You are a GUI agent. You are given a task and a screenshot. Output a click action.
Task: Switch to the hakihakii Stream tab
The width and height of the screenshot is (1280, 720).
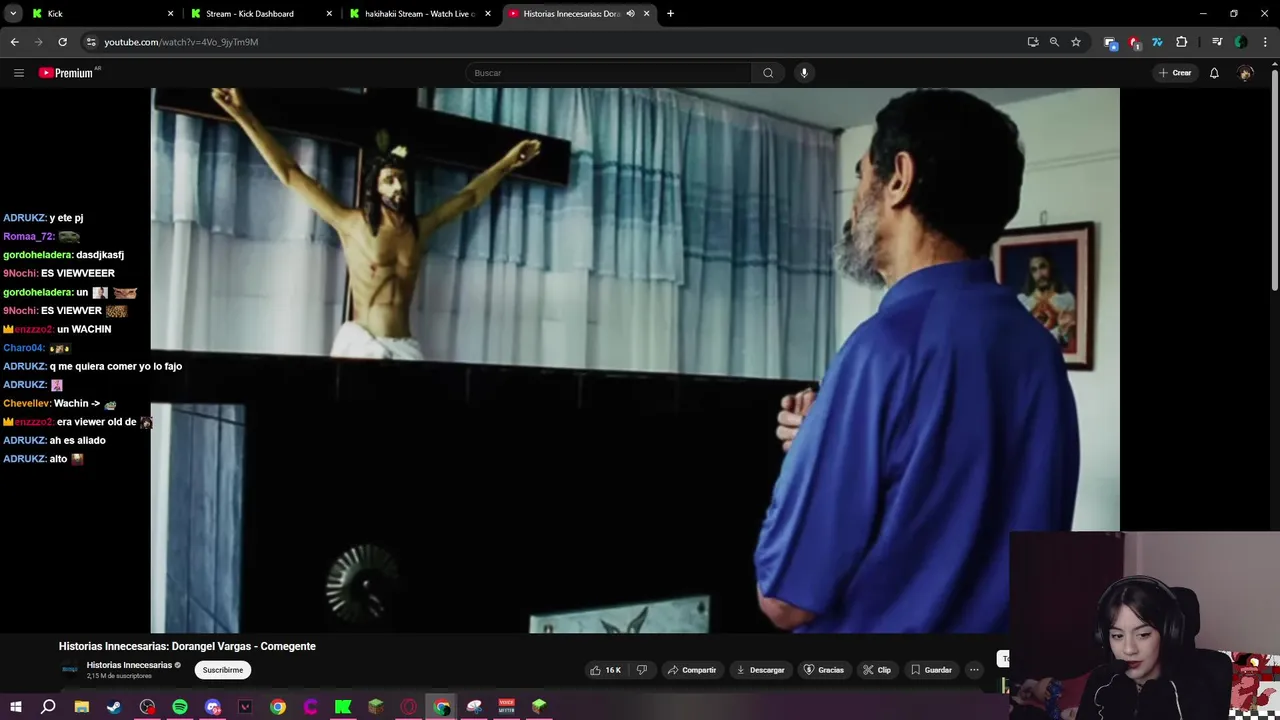[x=420, y=13]
